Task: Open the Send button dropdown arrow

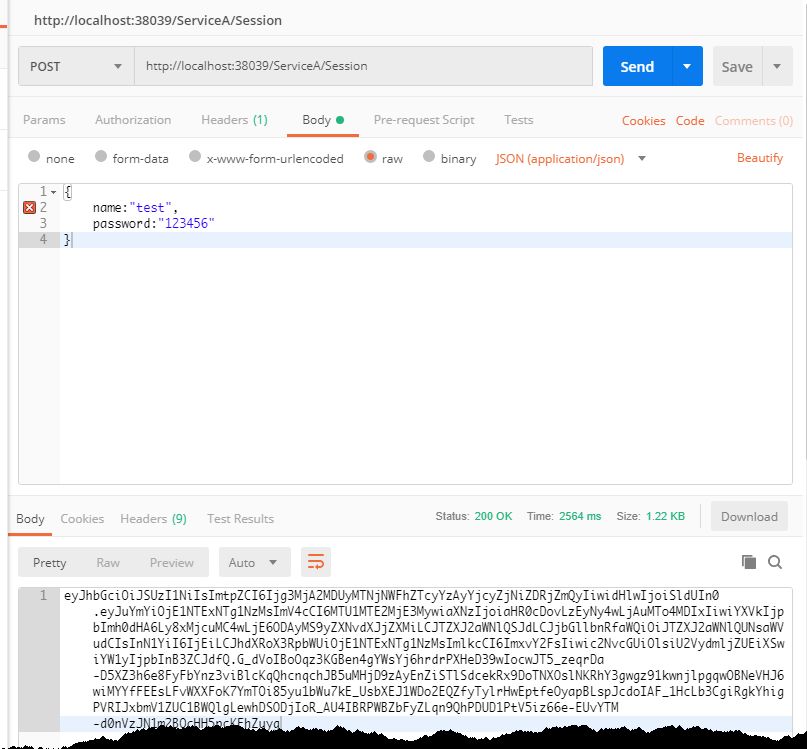Action: (x=687, y=66)
